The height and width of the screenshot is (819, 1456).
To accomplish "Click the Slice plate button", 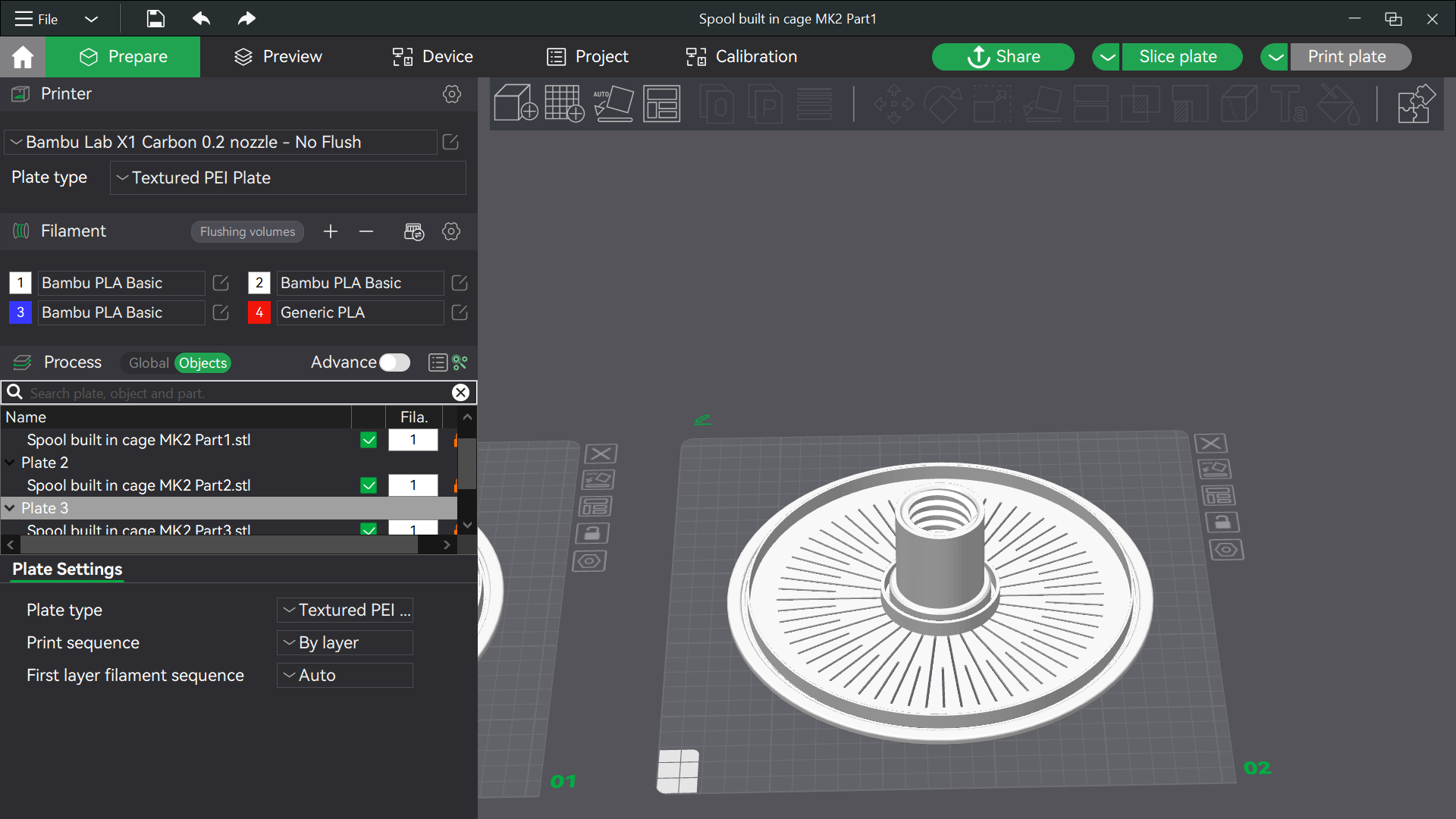I will point(1178,57).
